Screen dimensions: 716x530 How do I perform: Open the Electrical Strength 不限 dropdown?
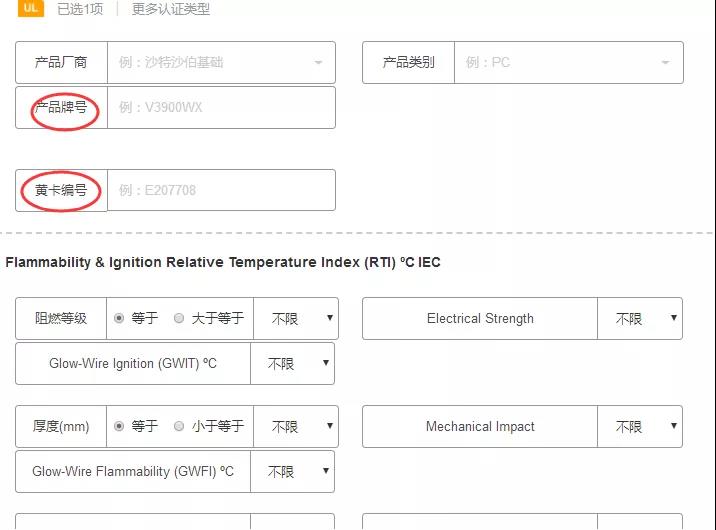pos(640,318)
